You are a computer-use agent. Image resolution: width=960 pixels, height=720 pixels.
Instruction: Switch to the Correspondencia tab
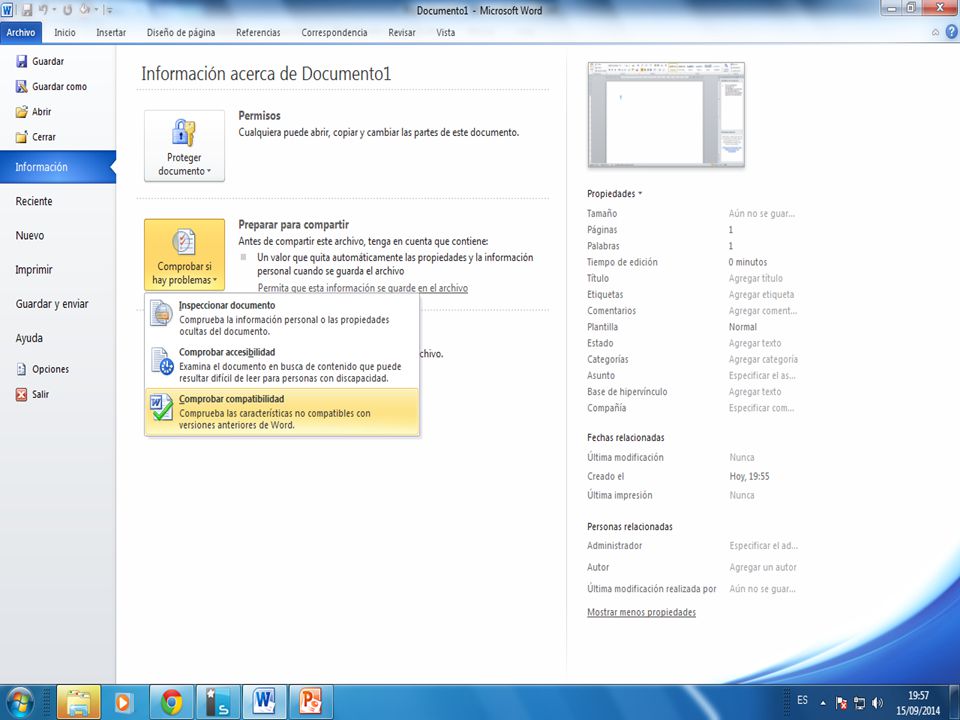pos(334,32)
